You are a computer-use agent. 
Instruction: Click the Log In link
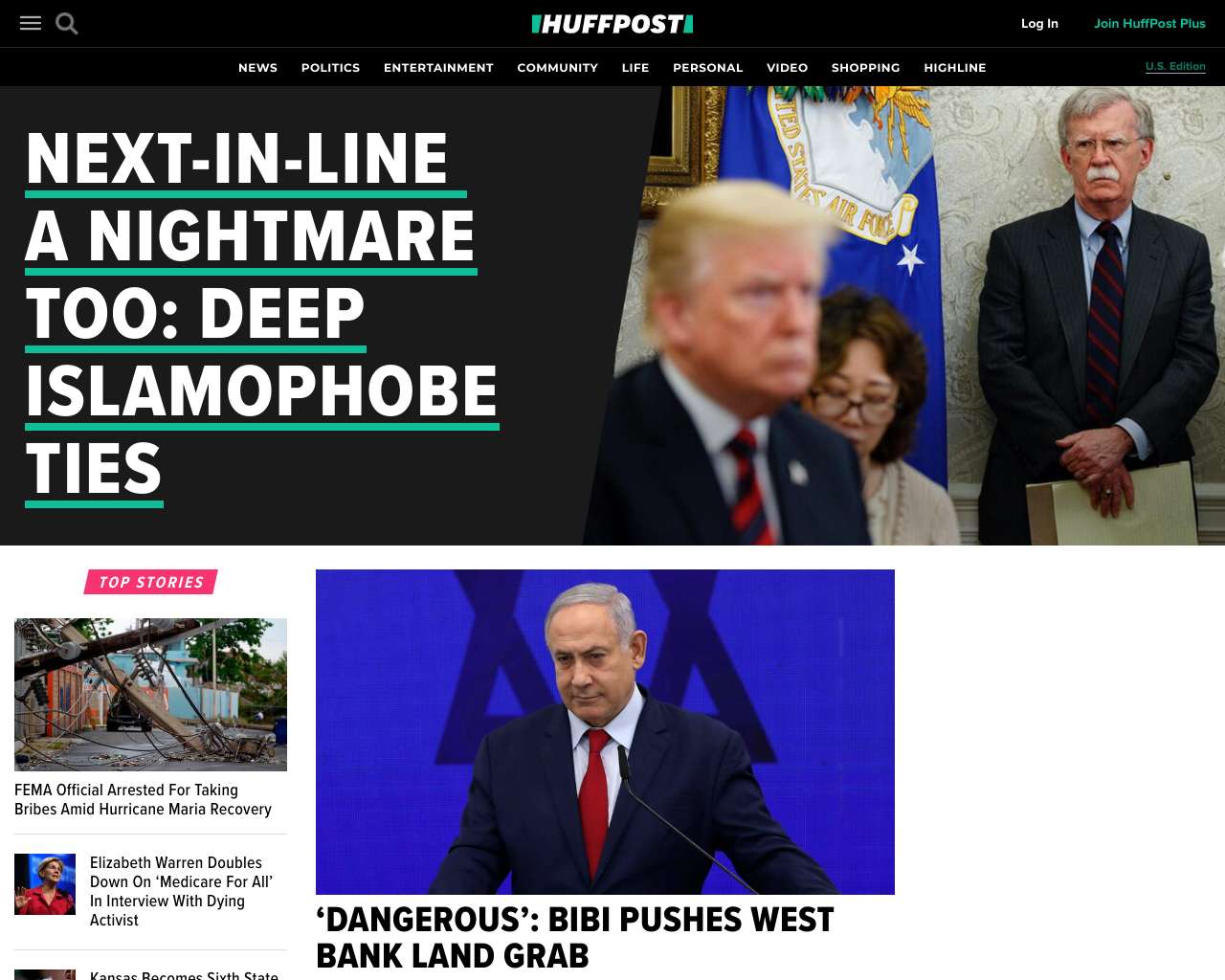(x=1039, y=23)
